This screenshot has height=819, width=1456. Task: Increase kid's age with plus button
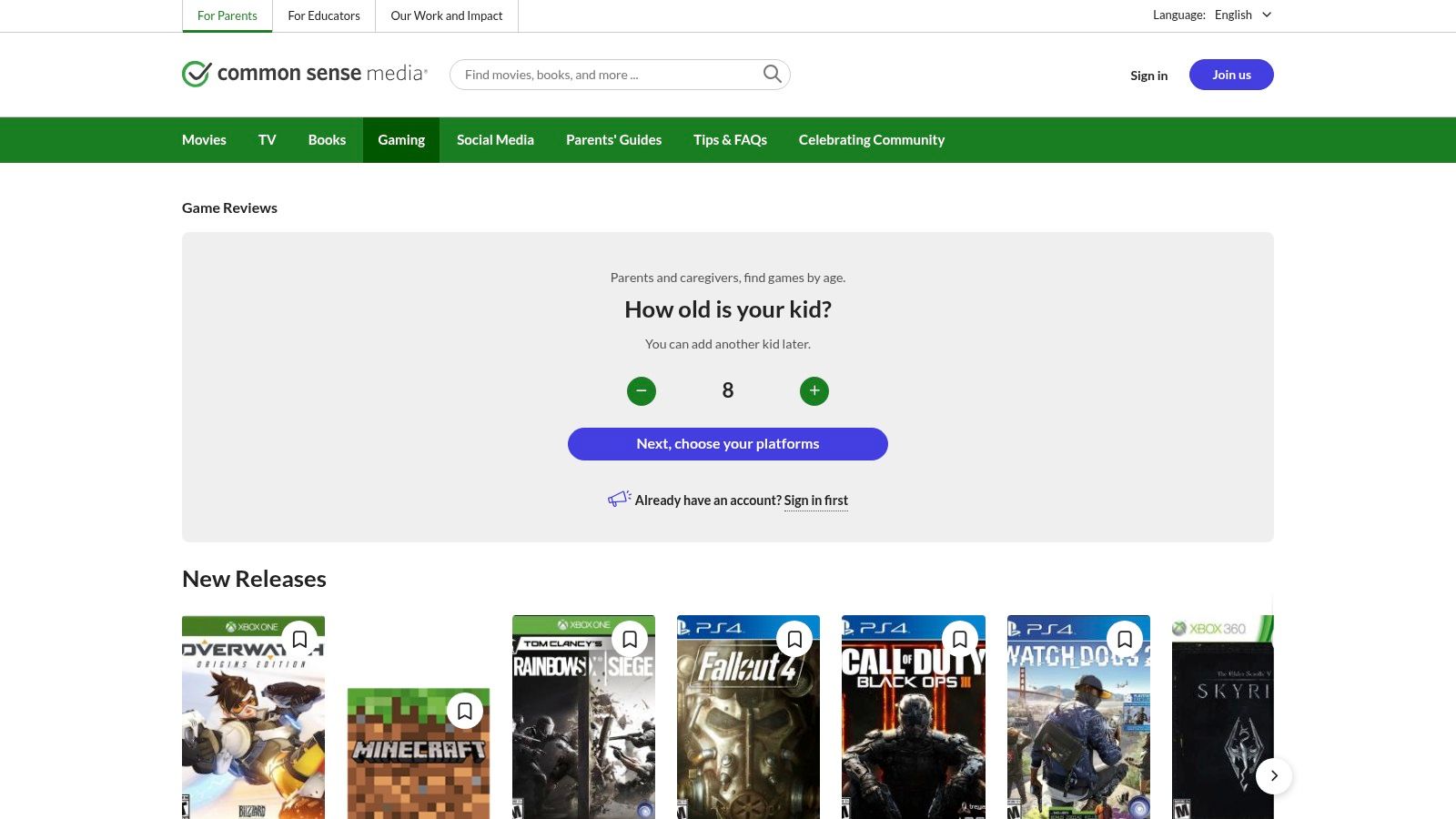[814, 390]
